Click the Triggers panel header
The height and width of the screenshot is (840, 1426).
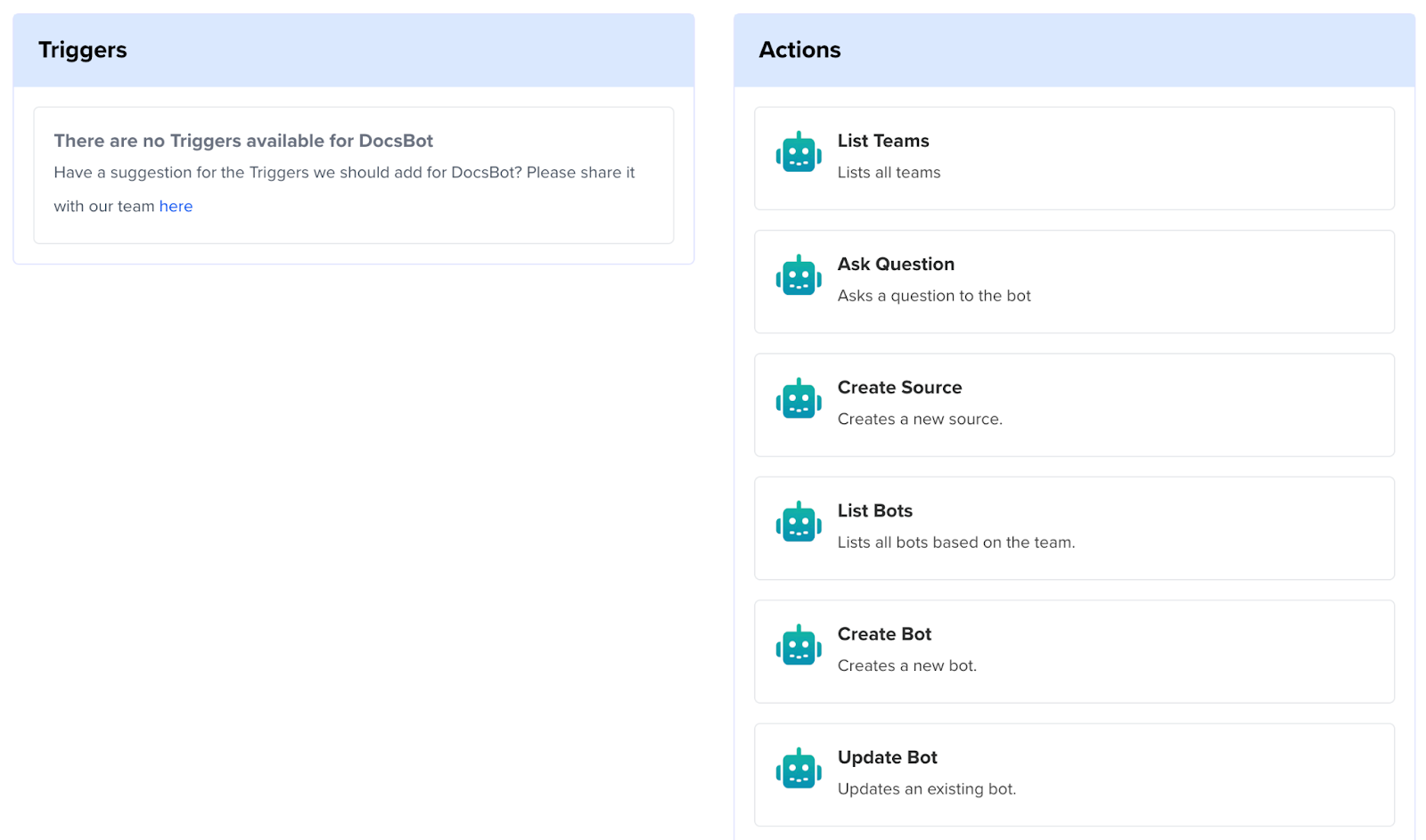coord(354,50)
